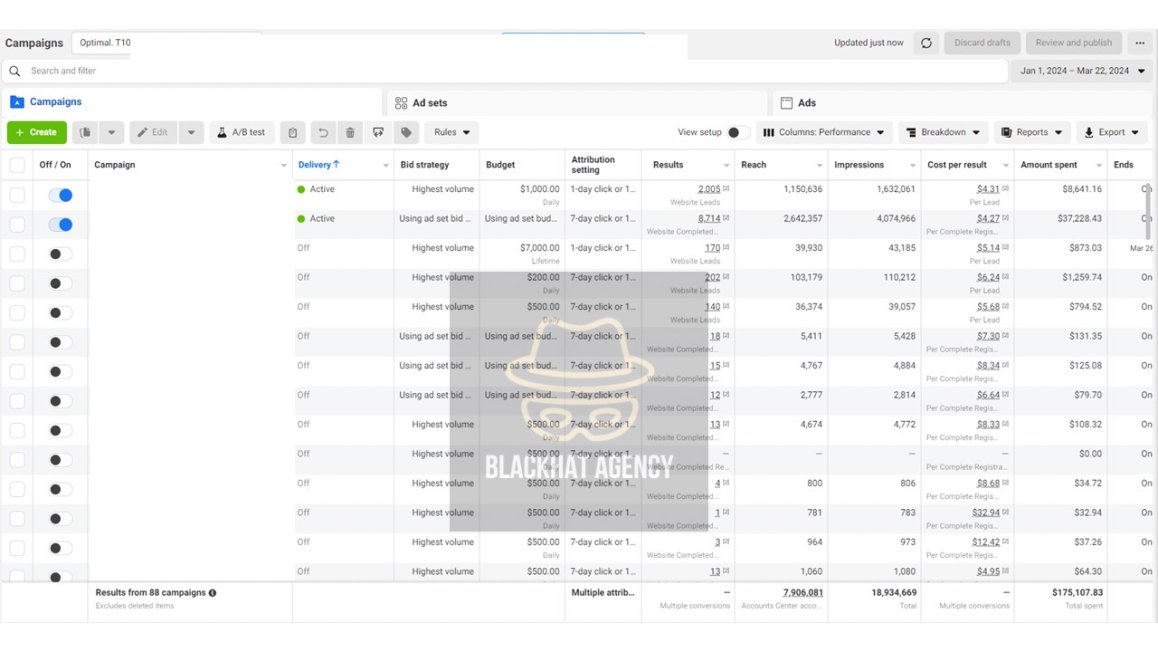This screenshot has width=1158, height=652.
Task: Click the clipboard copy icon in toolbar
Action: (292, 132)
